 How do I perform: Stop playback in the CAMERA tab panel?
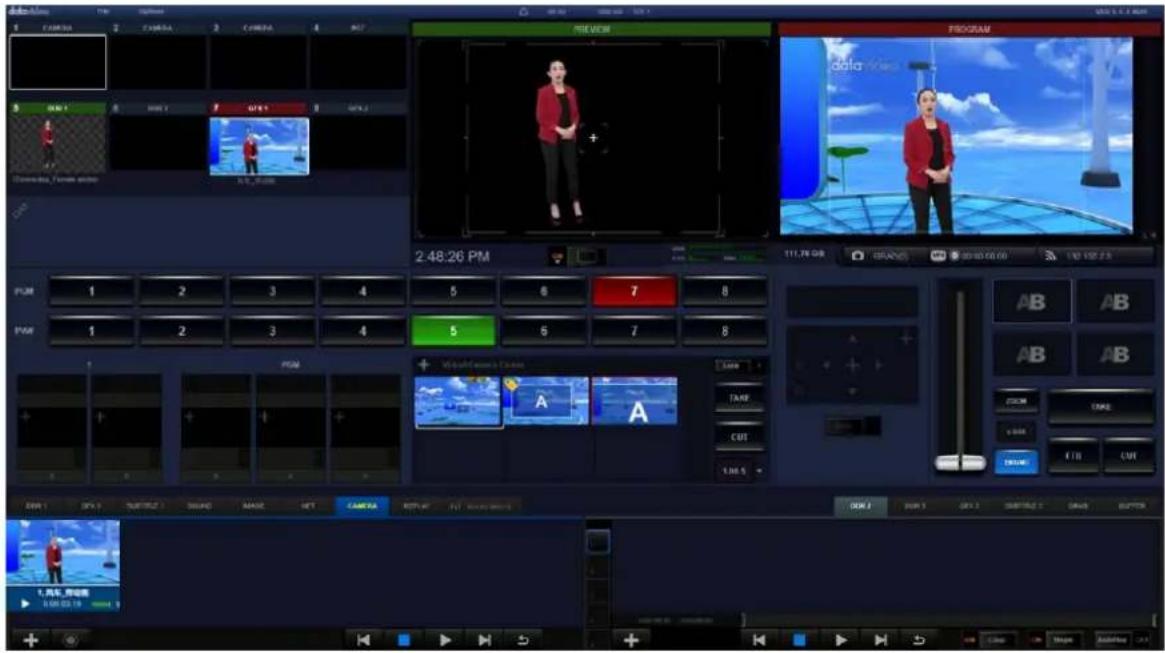click(403, 640)
